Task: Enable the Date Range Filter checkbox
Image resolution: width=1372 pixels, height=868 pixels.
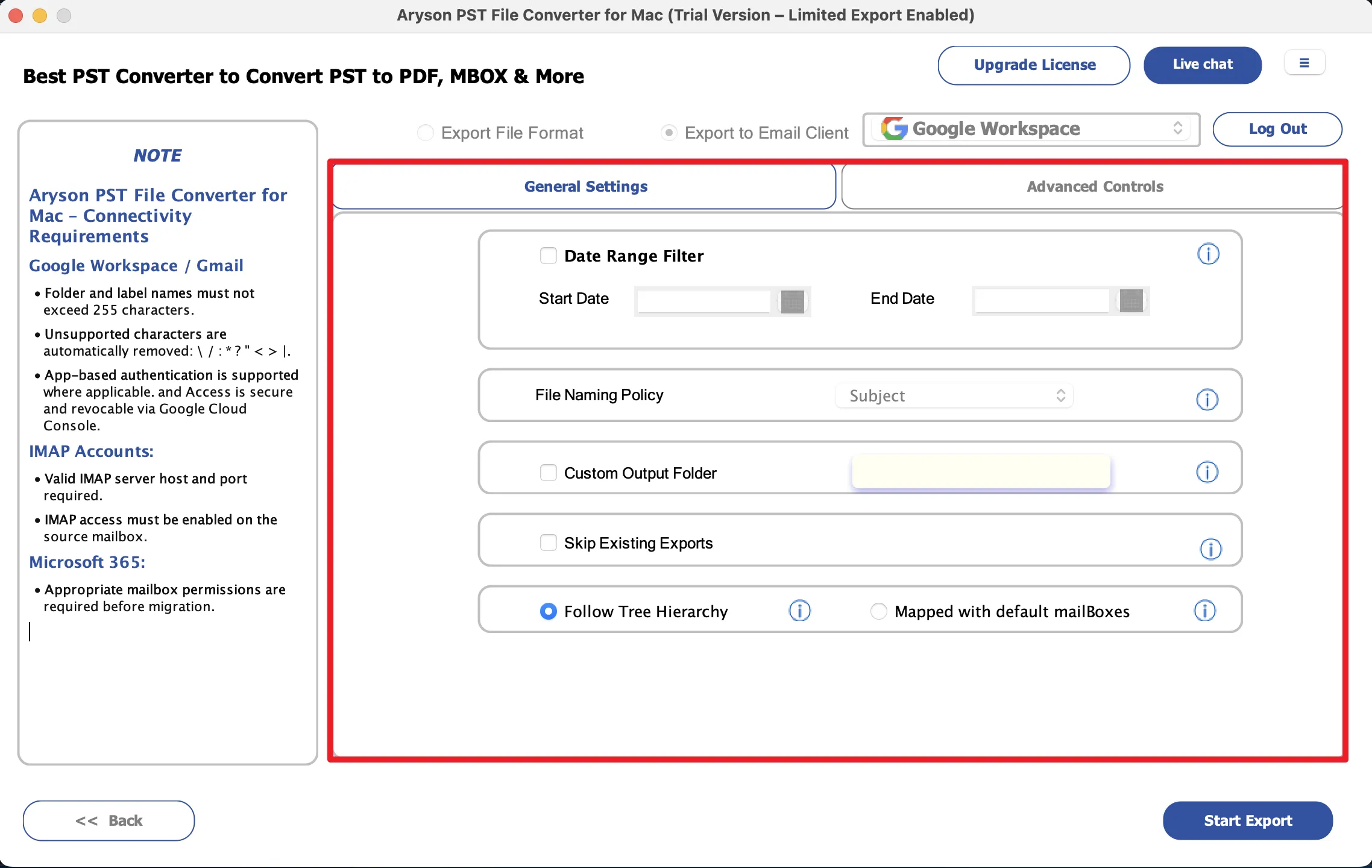Action: tap(548, 256)
